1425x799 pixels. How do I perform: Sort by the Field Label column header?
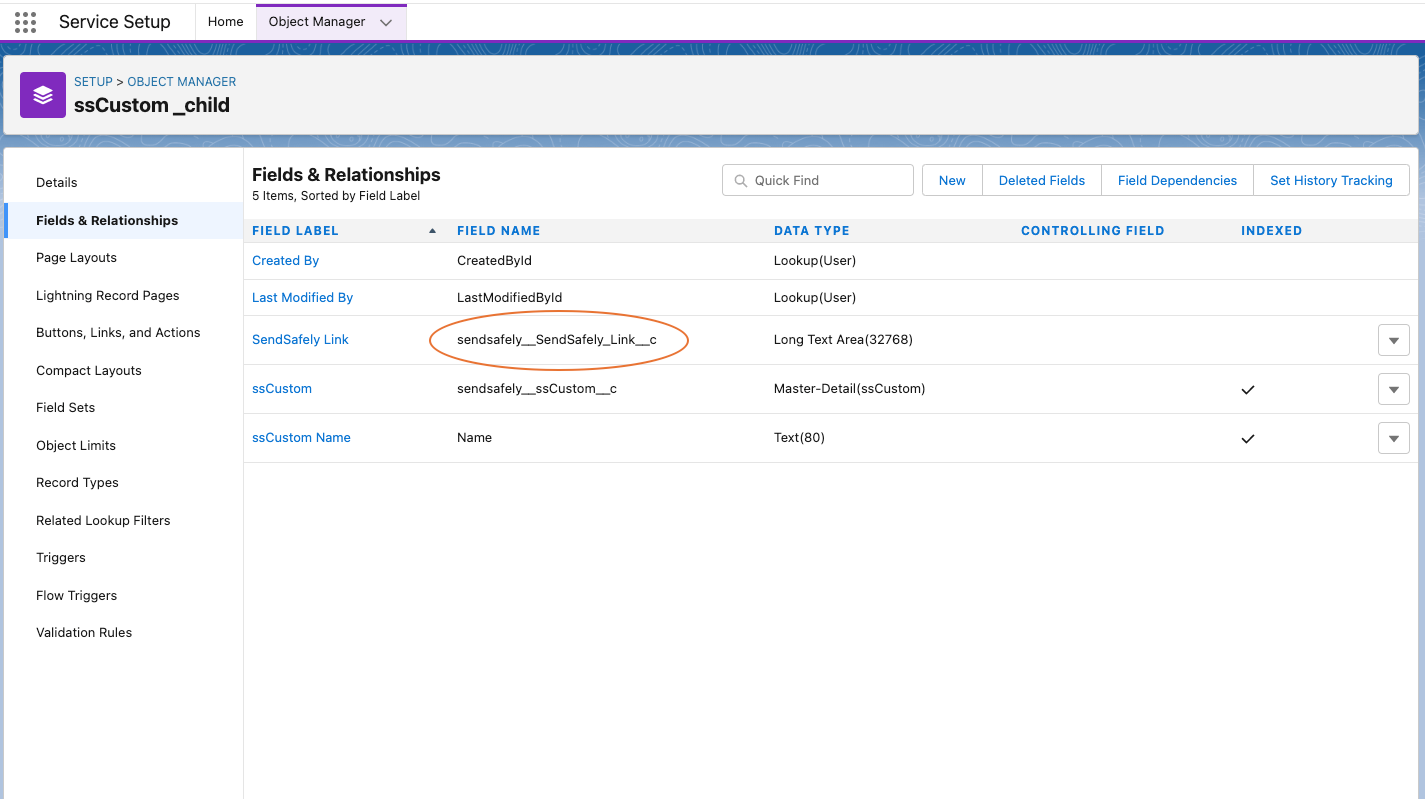click(x=295, y=231)
